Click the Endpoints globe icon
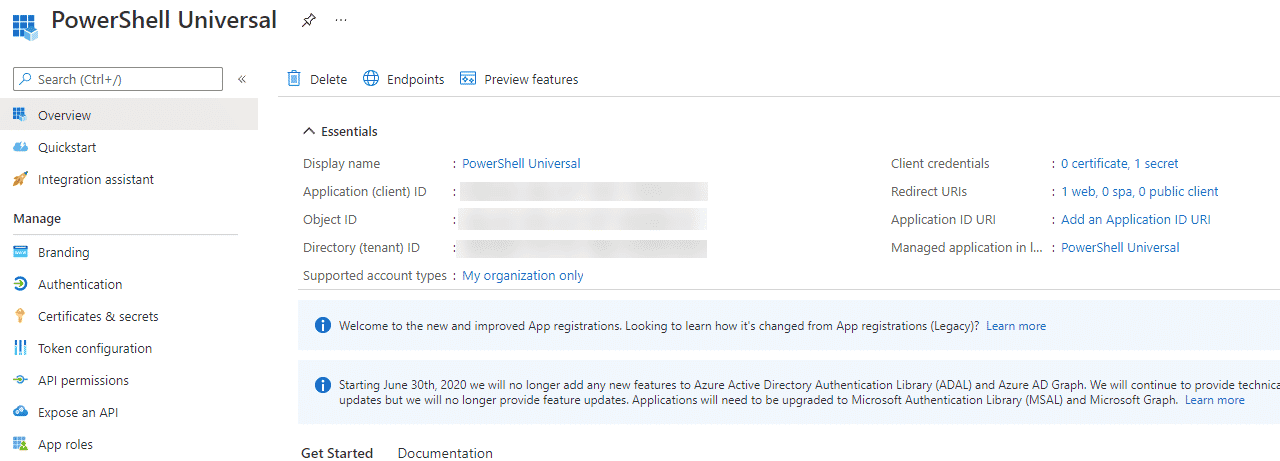The image size is (1280, 461). coord(371,78)
